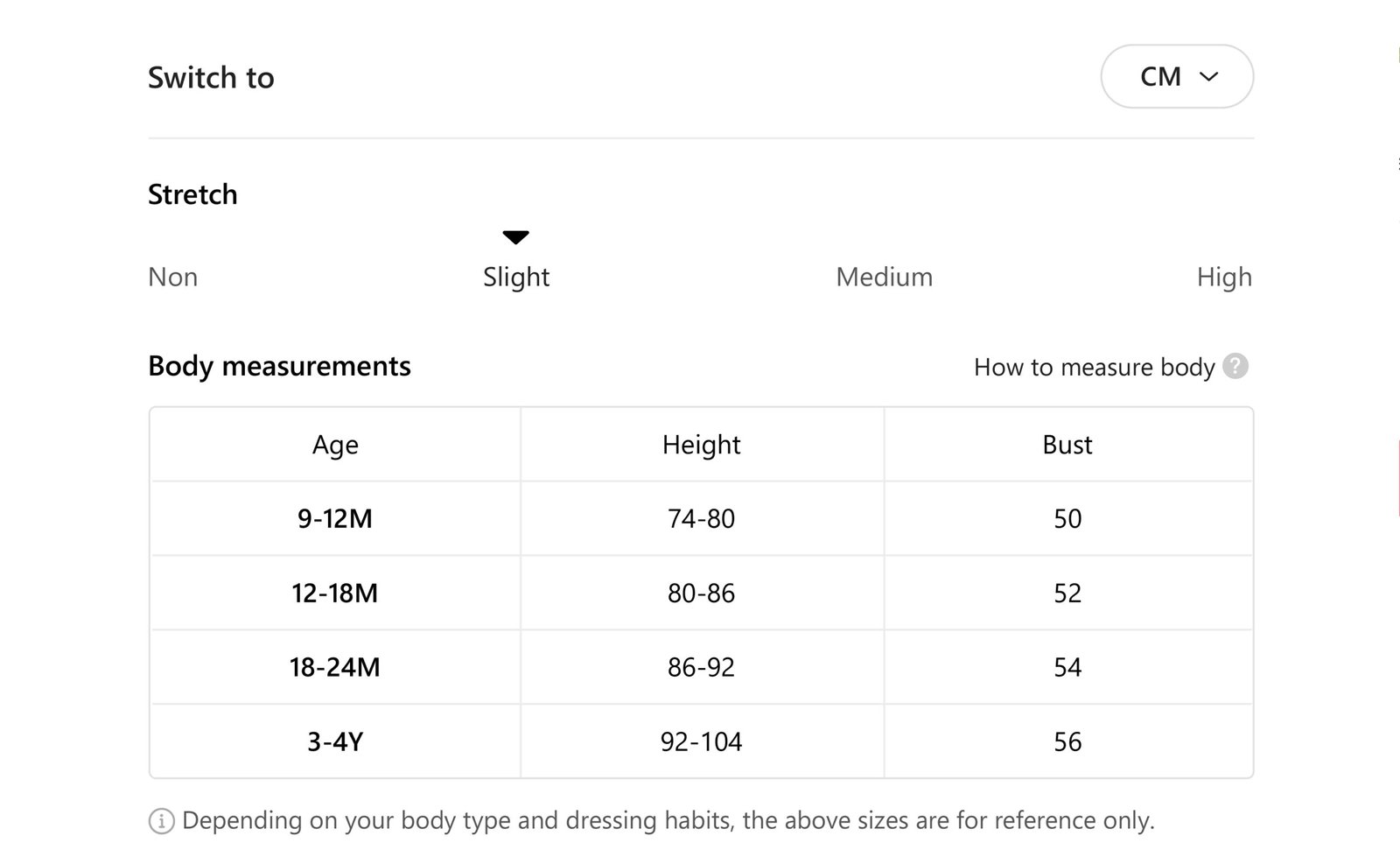Select the Slight stretch label
This screenshot has width=1400, height=857.
(516, 277)
